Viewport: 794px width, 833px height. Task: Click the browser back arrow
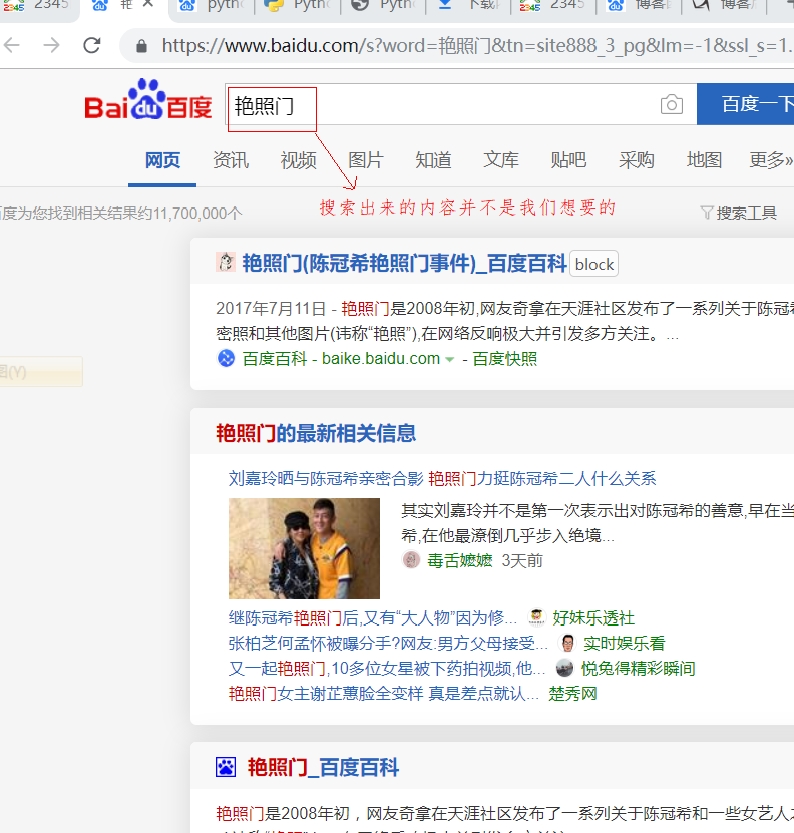pos(12,45)
